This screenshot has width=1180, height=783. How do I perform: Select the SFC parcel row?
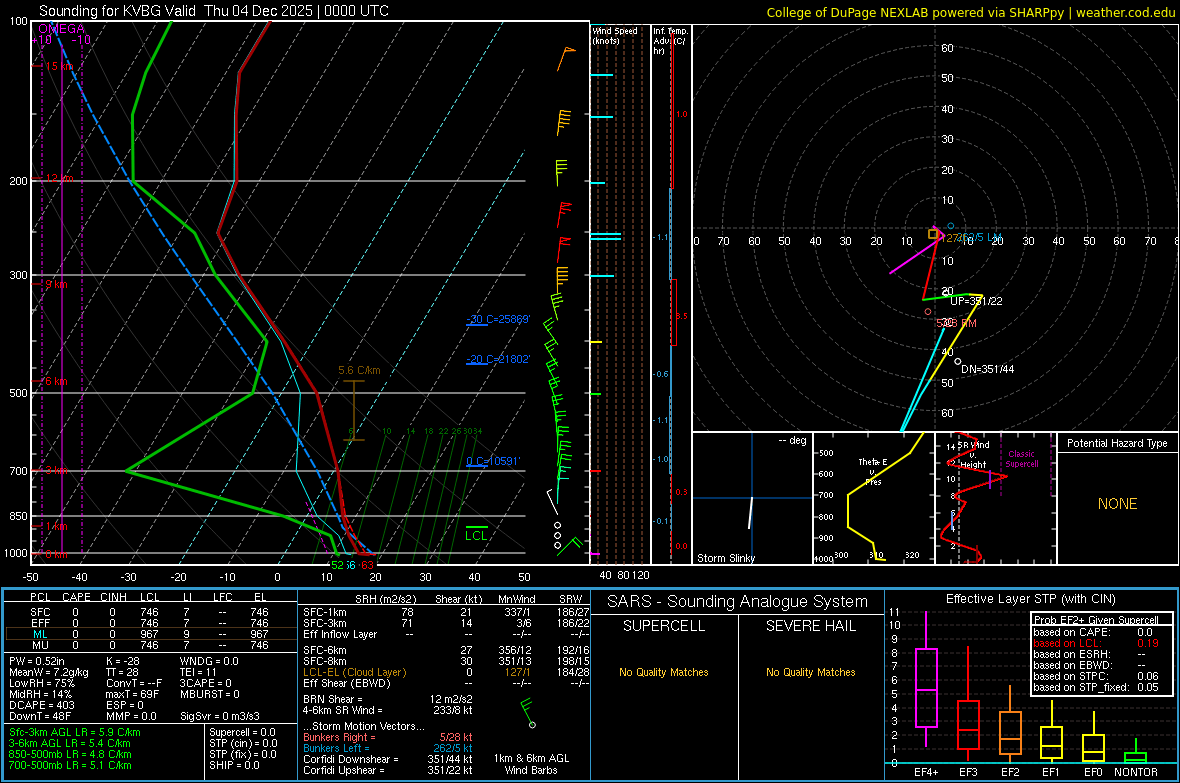(x=151, y=613)
